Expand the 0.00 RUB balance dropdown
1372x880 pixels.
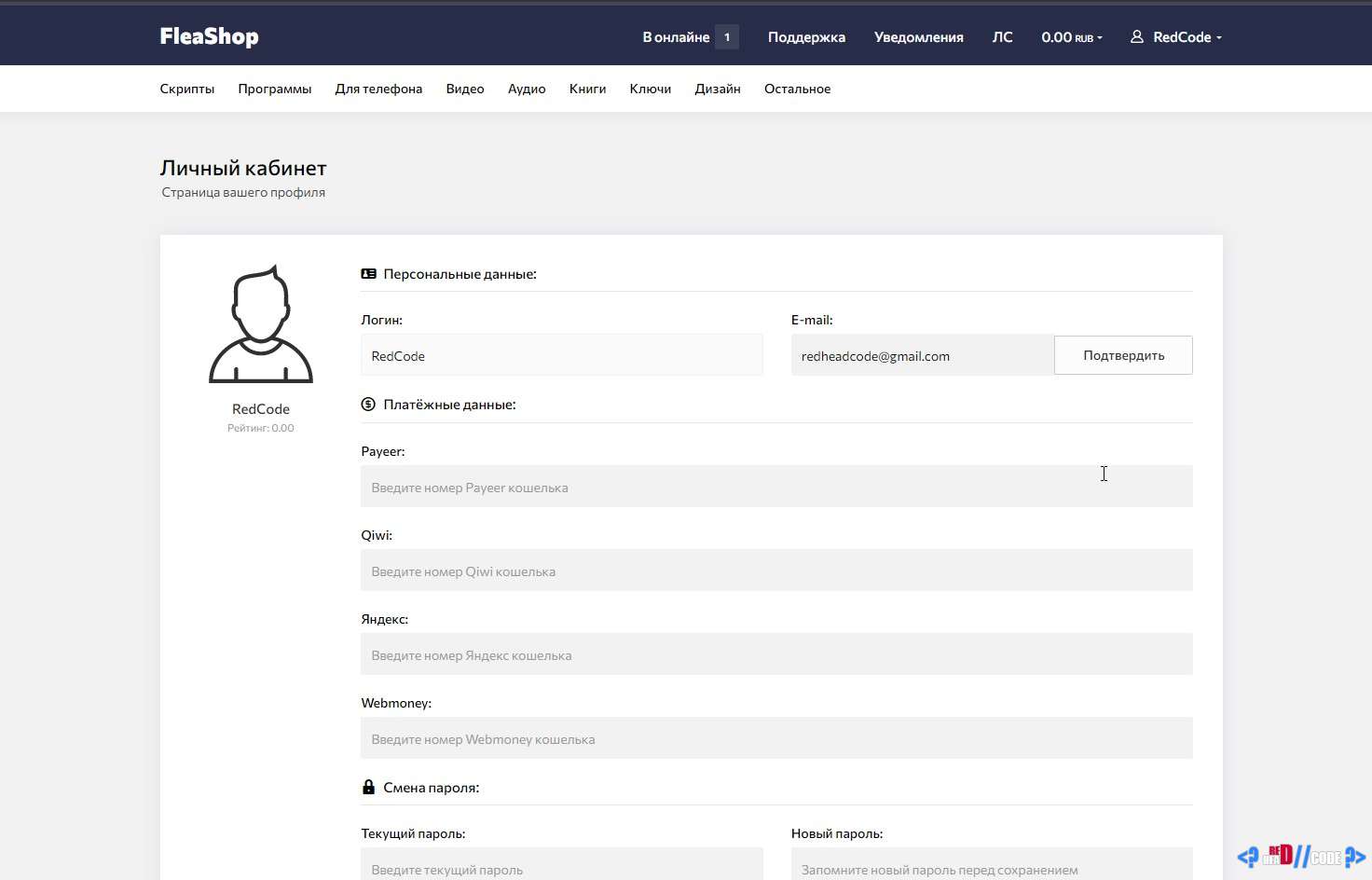tap(1072, 37)
